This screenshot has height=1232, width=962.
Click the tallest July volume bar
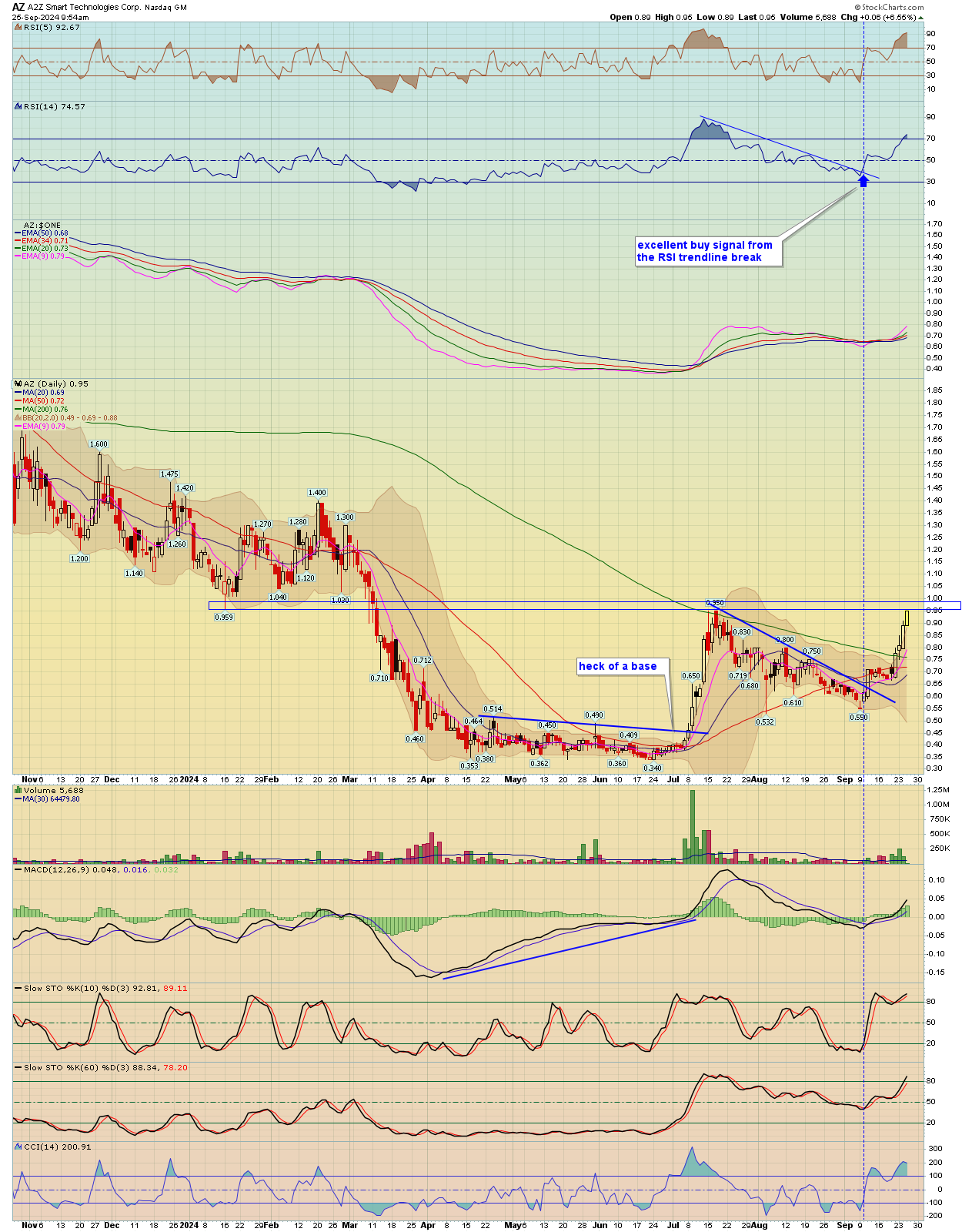(692, 825)
